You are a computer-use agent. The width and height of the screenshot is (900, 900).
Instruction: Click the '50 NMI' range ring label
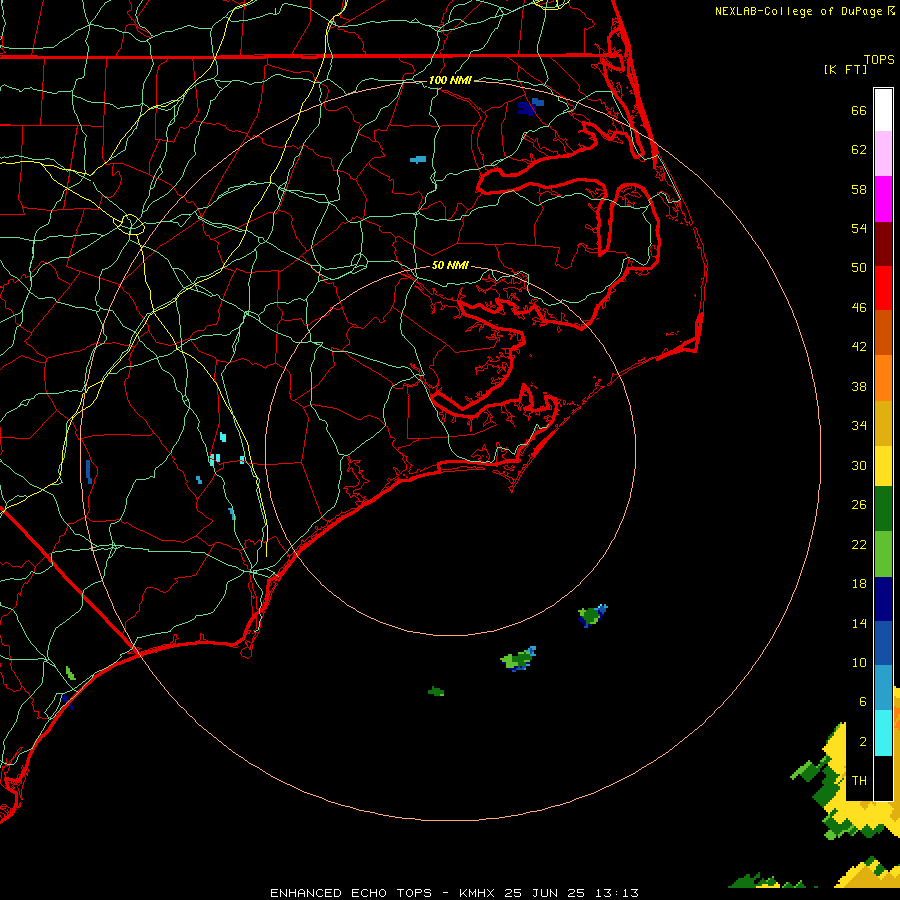pos(450,265)
